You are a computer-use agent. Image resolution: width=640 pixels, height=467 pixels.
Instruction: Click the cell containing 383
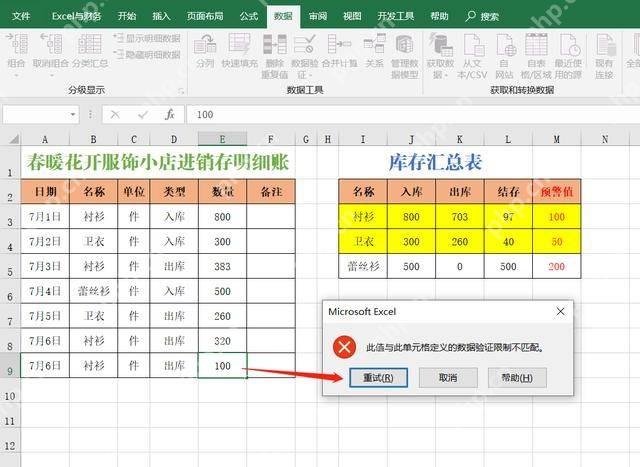[222, 266]
